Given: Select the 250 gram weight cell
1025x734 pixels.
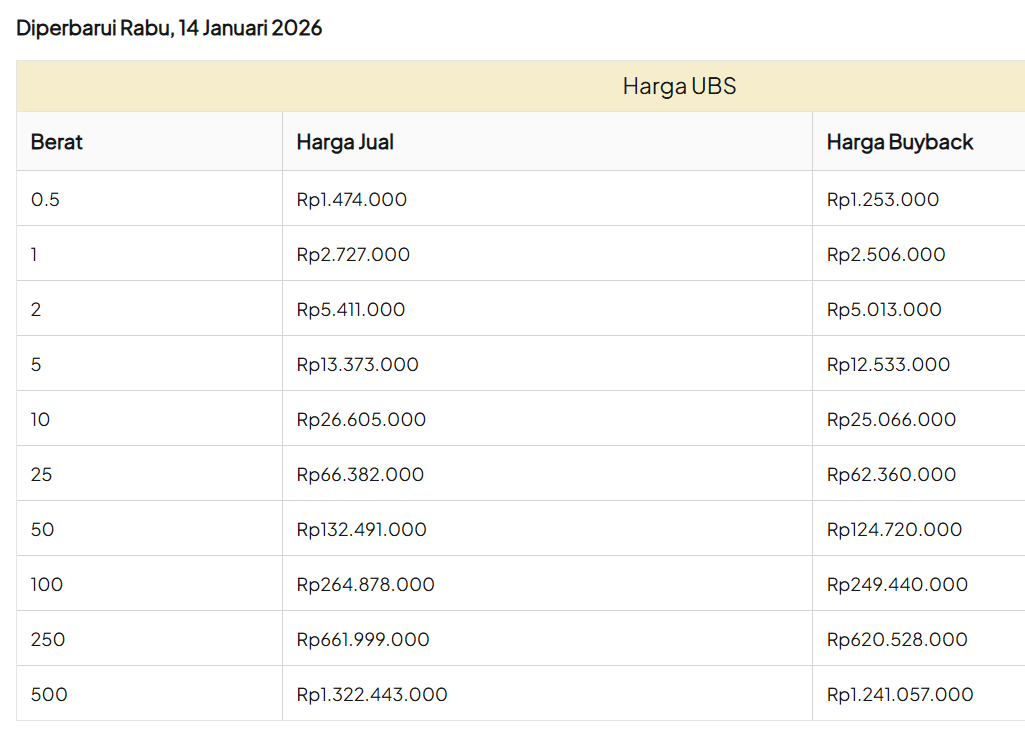Looking at the screenshot, I should [x=48, y=639].
